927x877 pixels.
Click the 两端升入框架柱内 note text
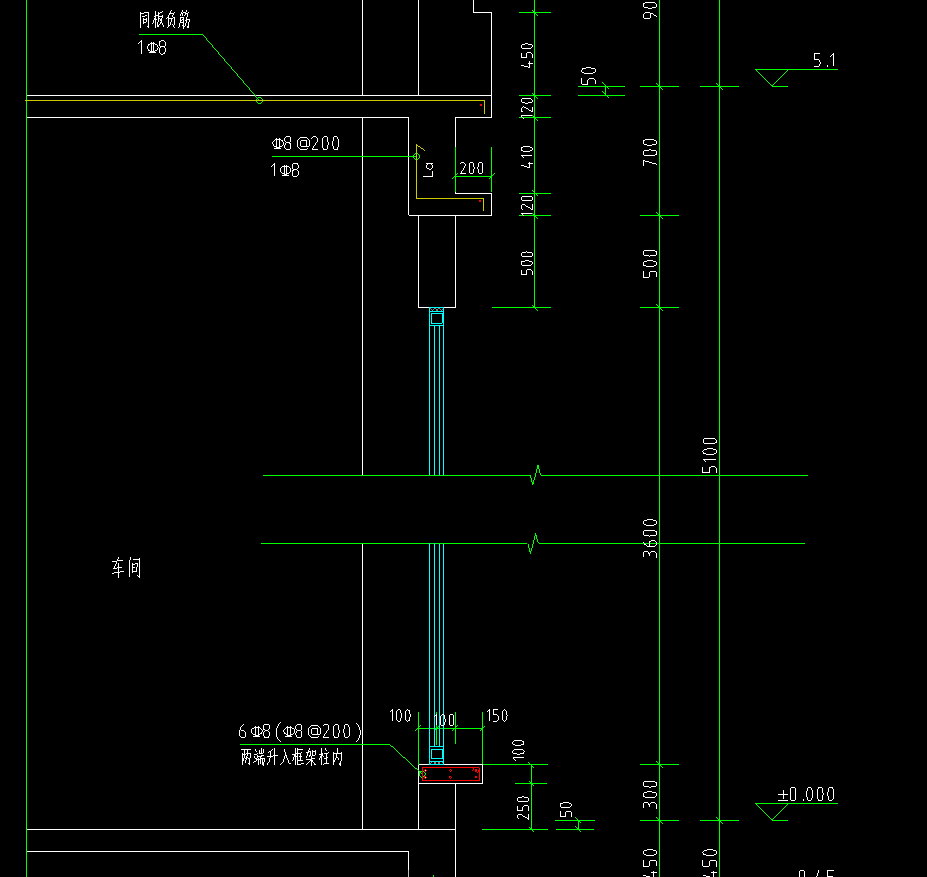(292, 757)
